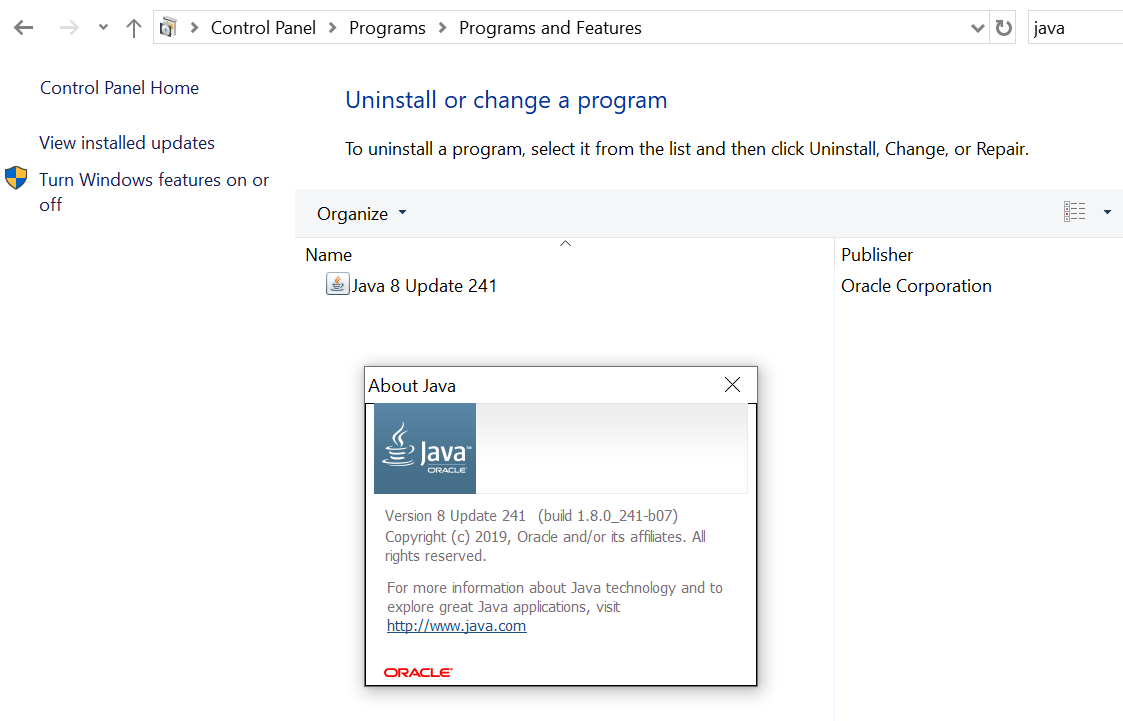Go back using the back arrow
The height and width of the screenshot is (721, 1123).
point(24,28)
